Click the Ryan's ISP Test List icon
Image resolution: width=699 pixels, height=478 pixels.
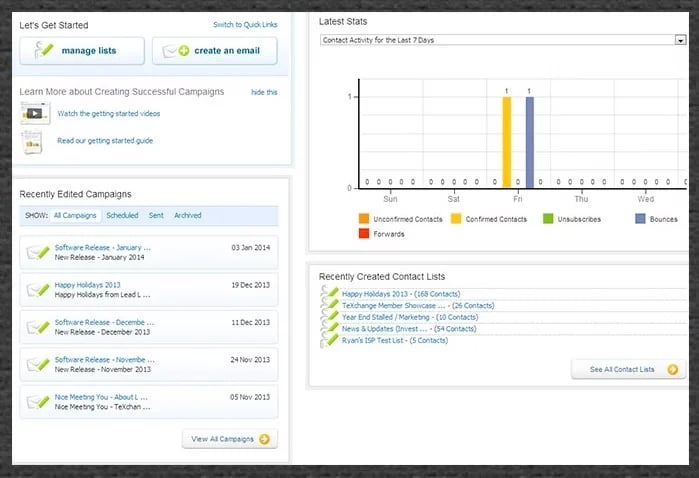[329, 340]
